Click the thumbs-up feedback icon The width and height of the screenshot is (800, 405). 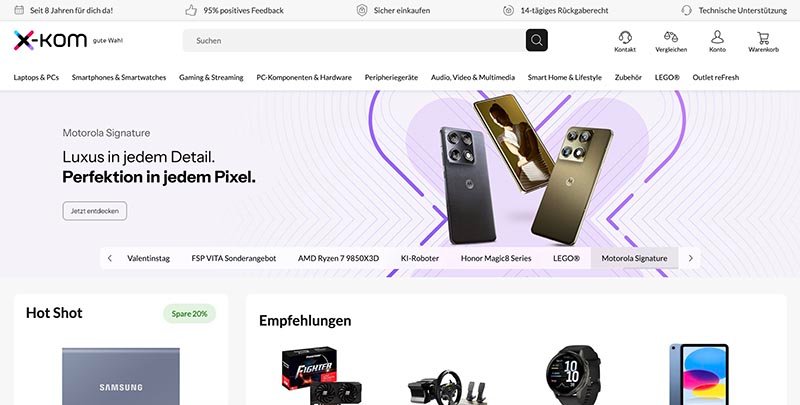point(191,10)
